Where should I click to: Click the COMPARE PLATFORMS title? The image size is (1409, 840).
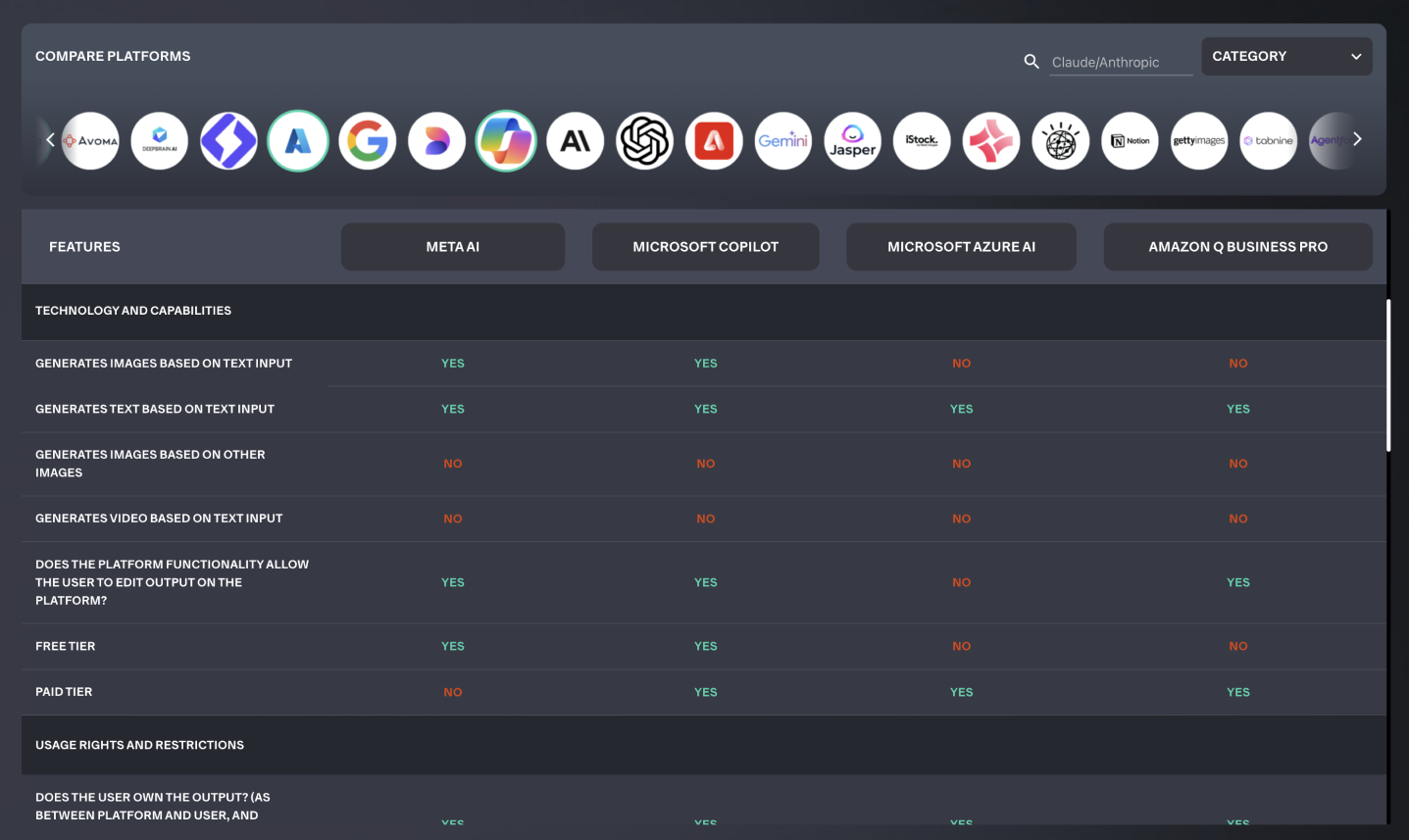(x=113, y=57)
